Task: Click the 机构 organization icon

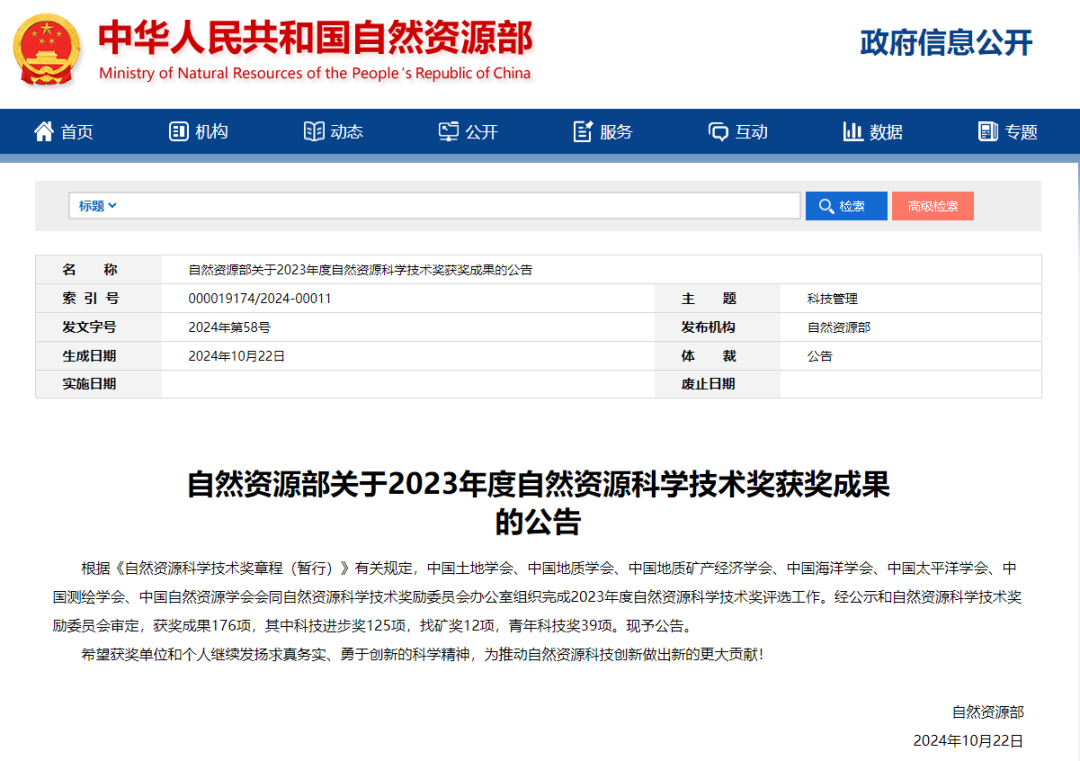Action: [179, 131]
